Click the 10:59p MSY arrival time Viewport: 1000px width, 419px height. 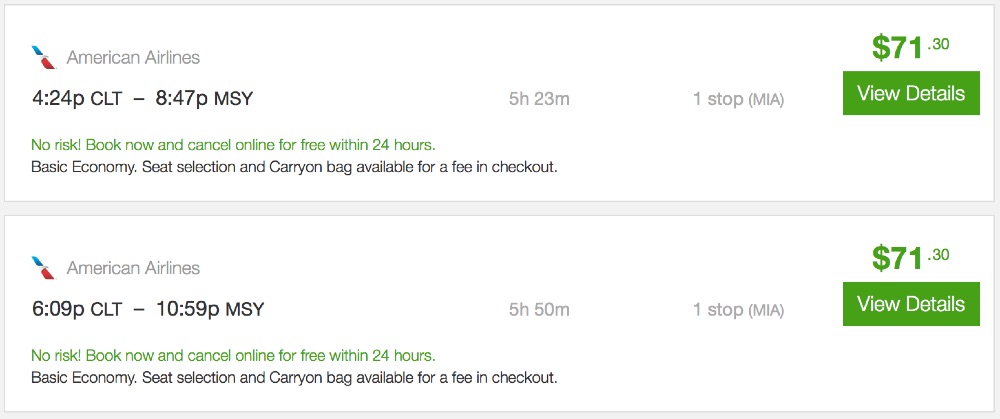[x=210, y=309]
